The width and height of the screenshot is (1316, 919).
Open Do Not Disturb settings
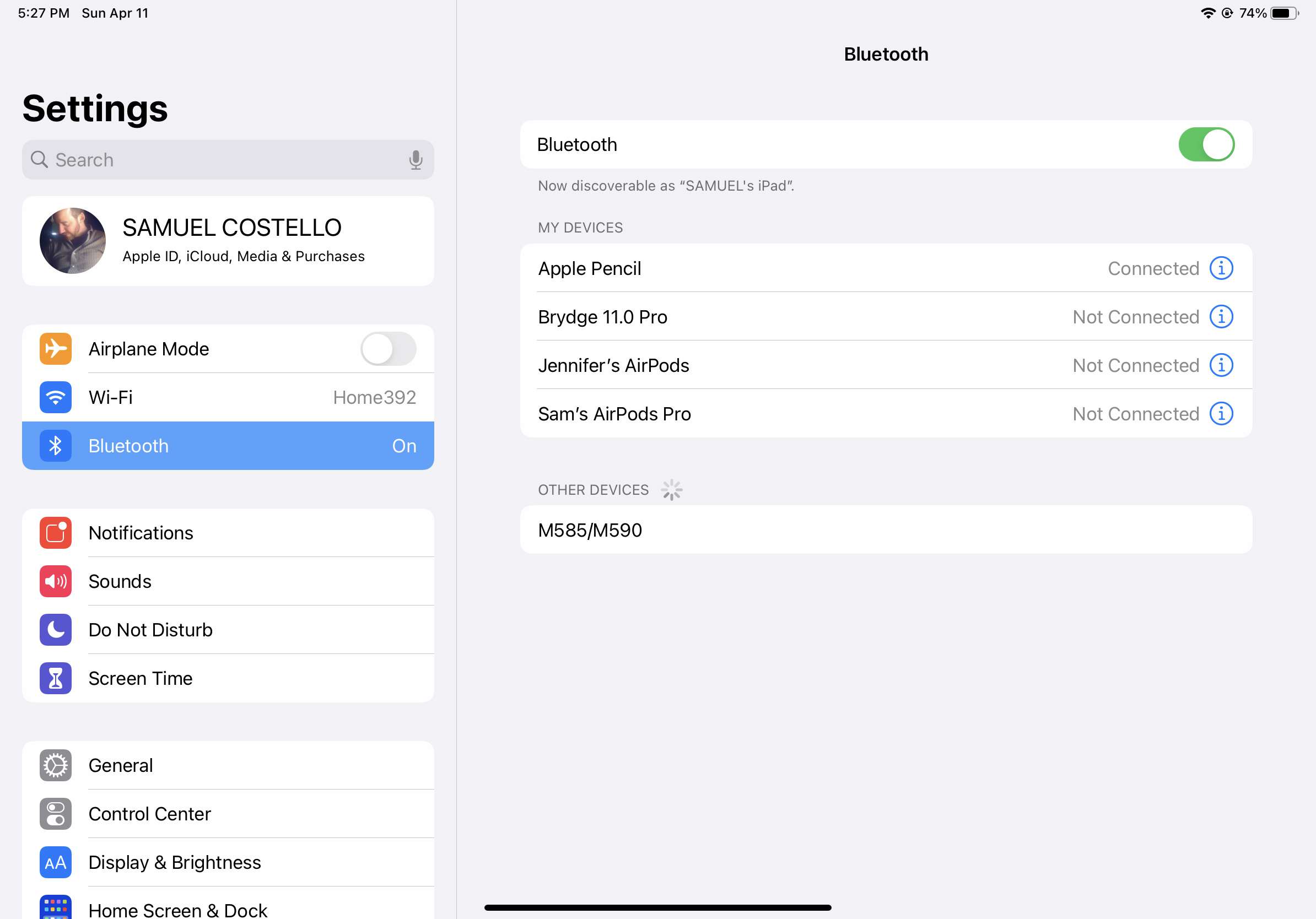pyautogui.click(x=228, y=630)
